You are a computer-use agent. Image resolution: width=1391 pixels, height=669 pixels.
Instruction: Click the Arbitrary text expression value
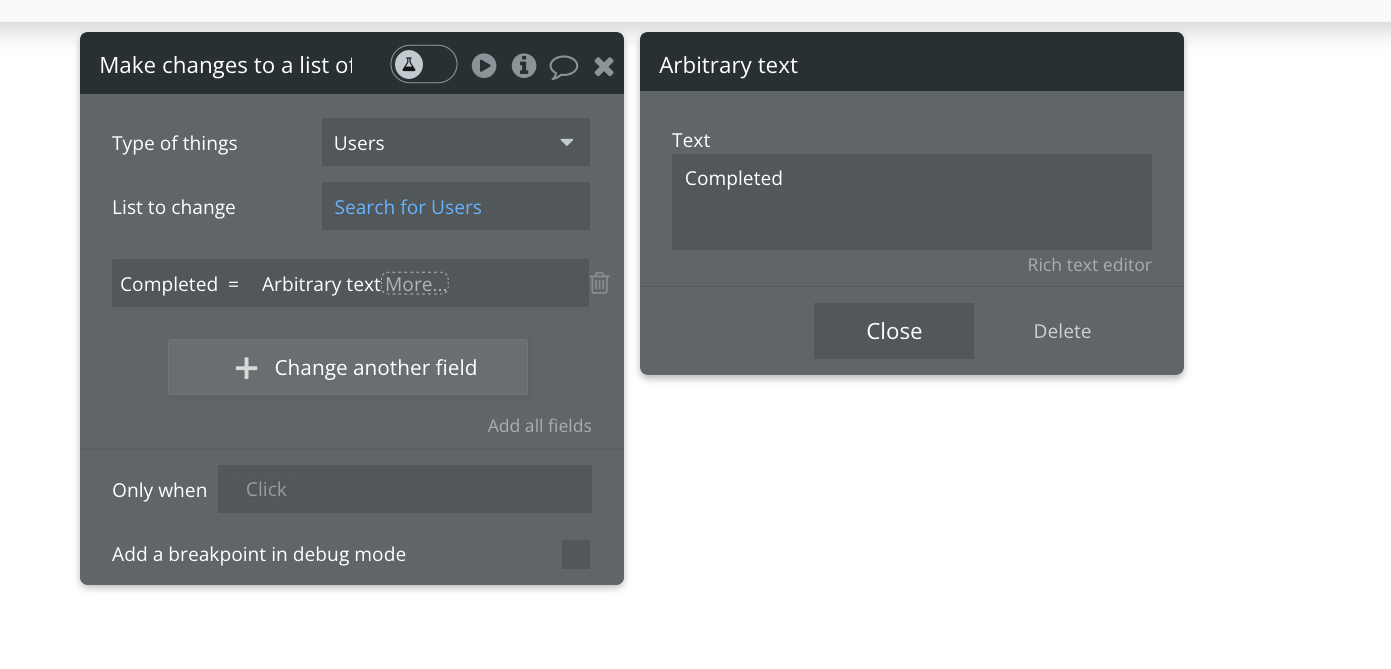click(x=321, y=284)
